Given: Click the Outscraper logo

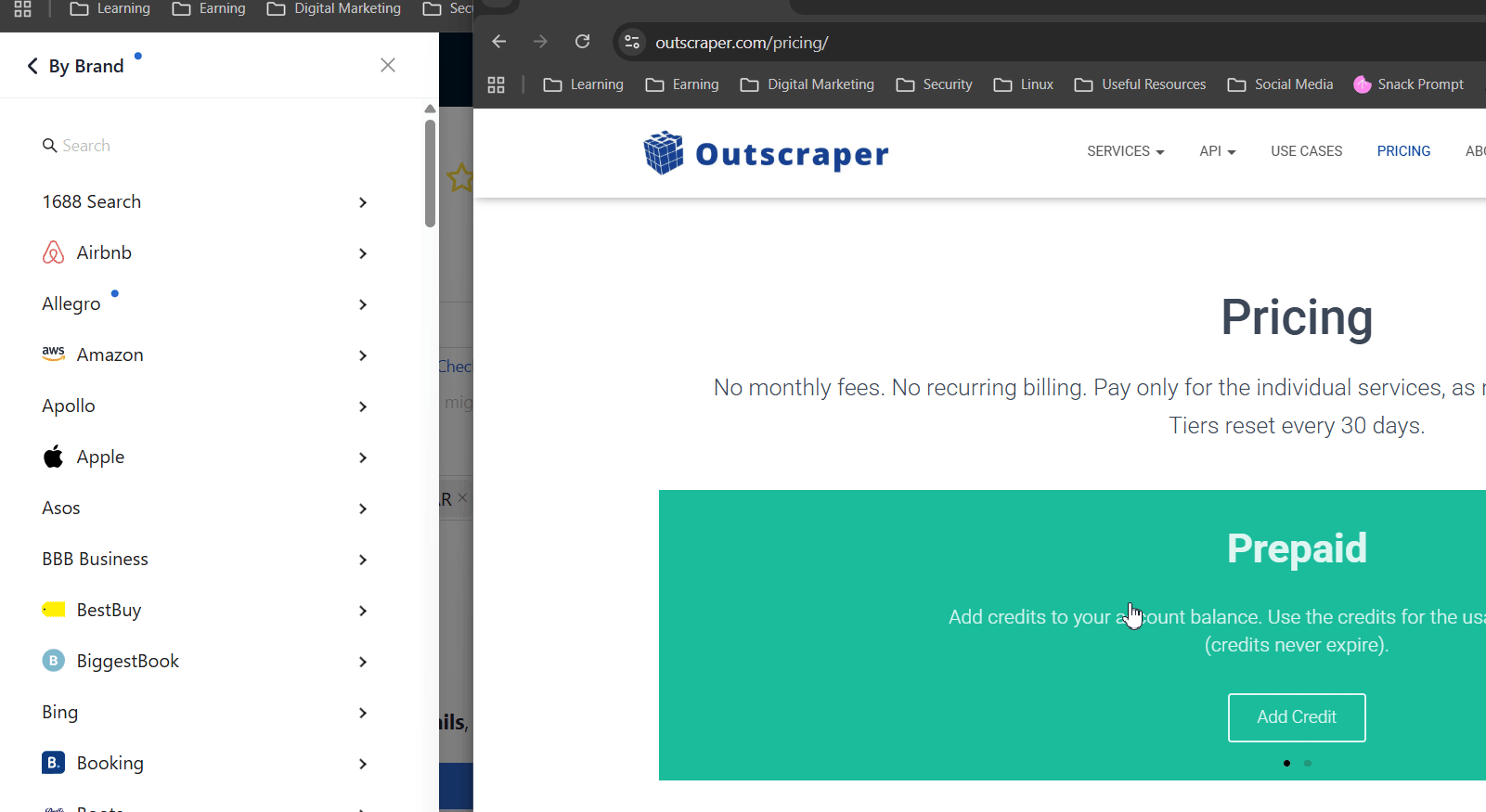Looking at the screenshot, I should click(x=766, y=153).
